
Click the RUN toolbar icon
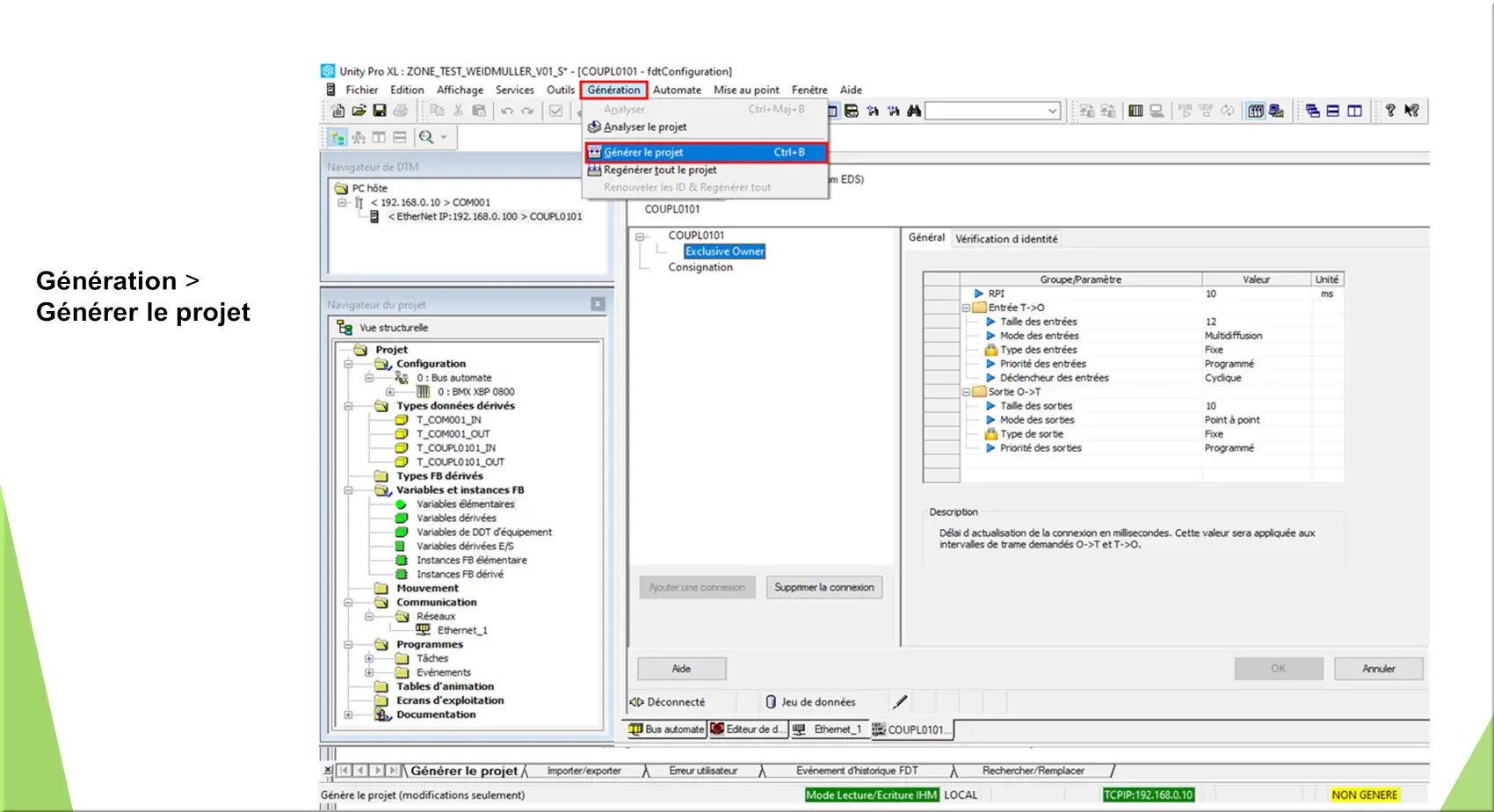click(x=1185, y=111)
